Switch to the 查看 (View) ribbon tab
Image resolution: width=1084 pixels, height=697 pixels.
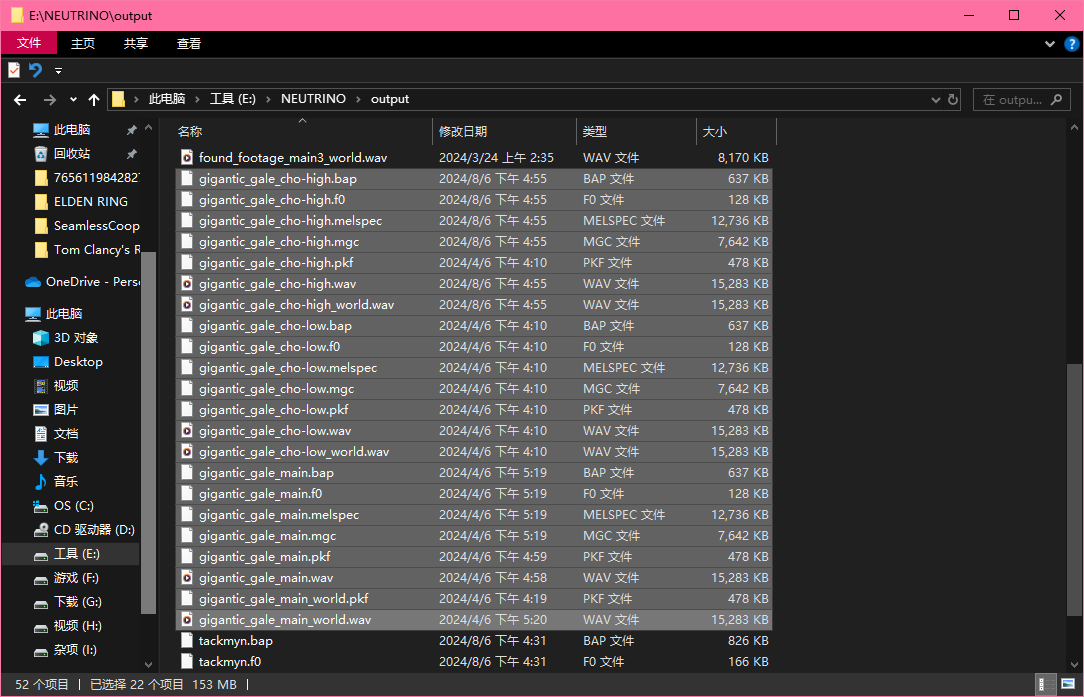188,43
